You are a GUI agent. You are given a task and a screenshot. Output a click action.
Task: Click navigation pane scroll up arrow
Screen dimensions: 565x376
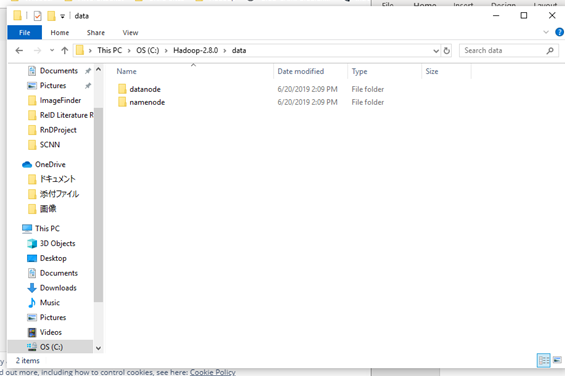(98, 70)
